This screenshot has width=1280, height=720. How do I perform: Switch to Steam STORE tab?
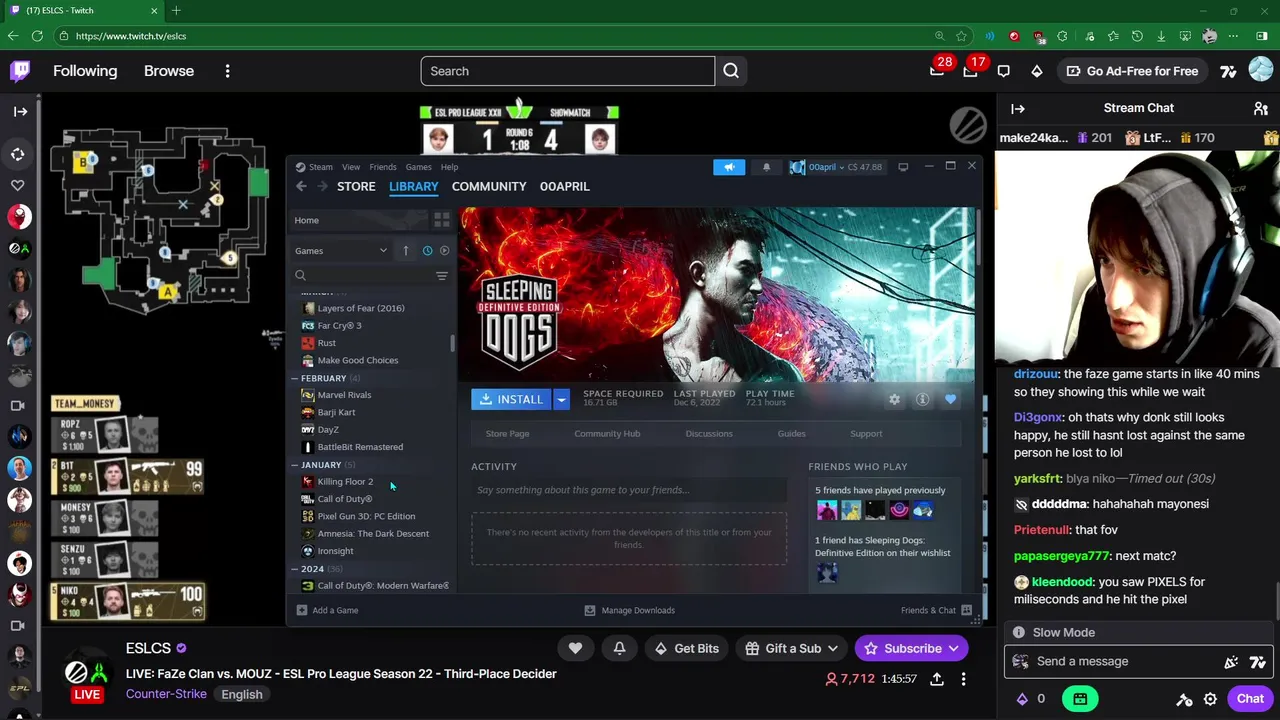(x=356, y=186)
